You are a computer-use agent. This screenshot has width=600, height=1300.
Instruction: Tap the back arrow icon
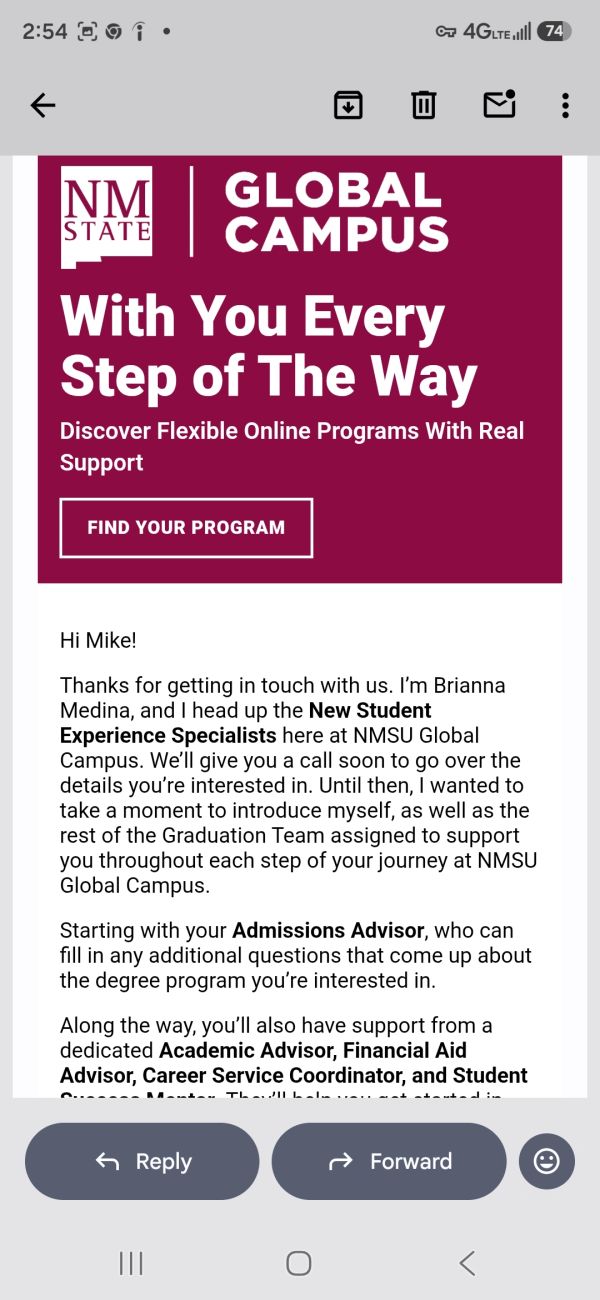coord(43,105)
